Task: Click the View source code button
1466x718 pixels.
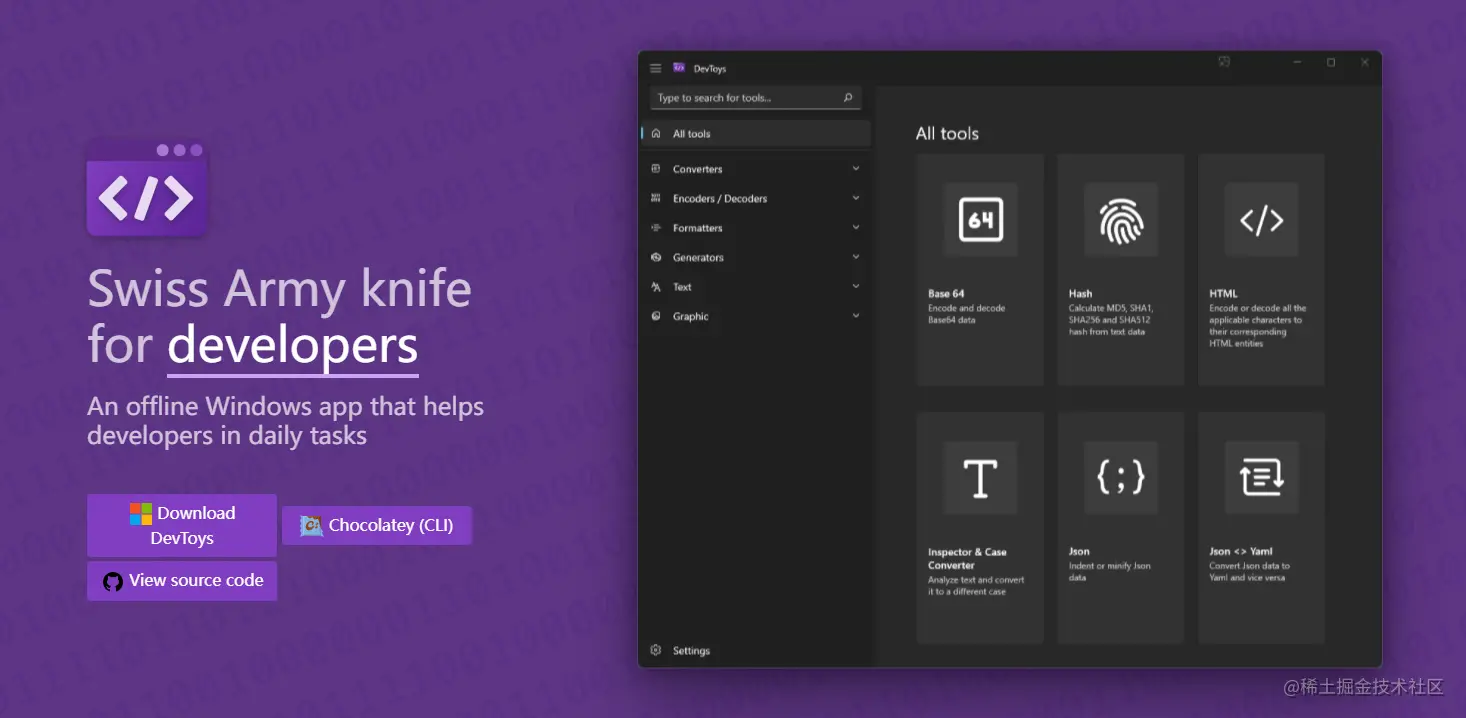Action: point(182,581)
